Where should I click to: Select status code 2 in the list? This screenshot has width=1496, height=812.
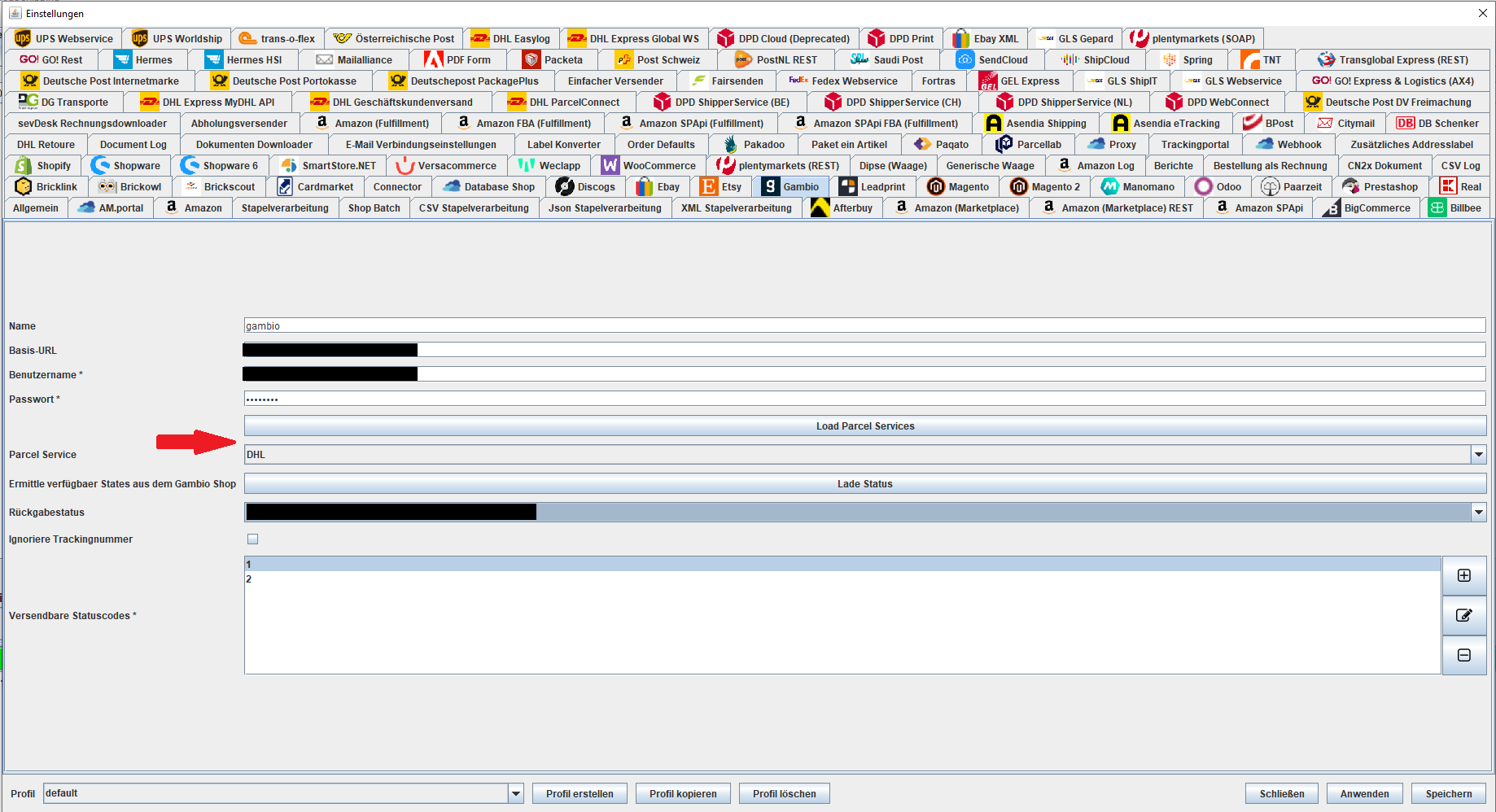coord(842,579)
